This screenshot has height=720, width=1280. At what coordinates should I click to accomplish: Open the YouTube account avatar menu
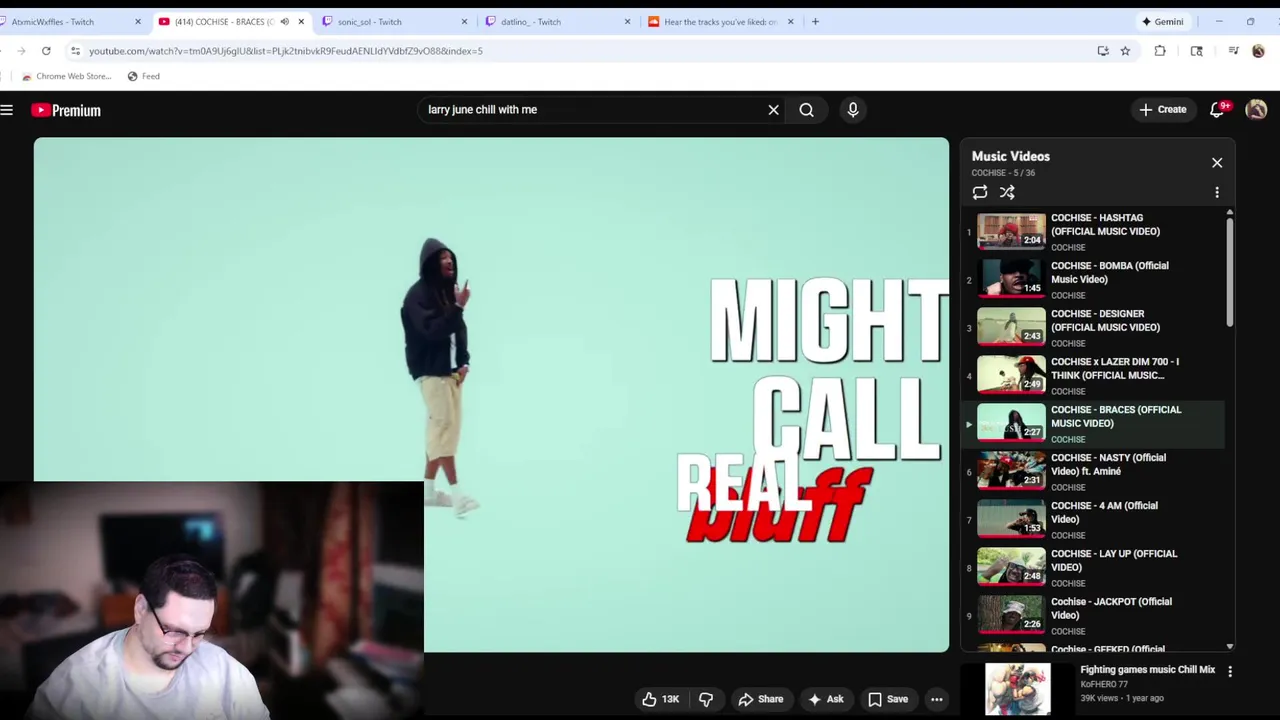[x=1256, y=110]
